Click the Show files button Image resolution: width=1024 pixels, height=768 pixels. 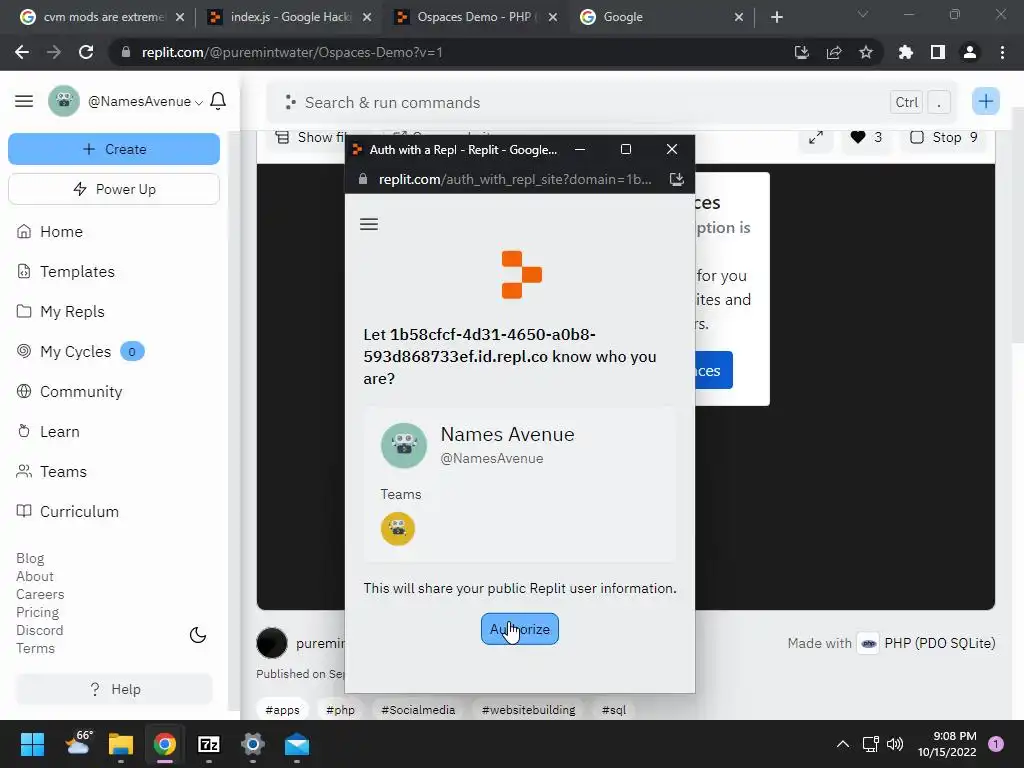click(312, 137)
